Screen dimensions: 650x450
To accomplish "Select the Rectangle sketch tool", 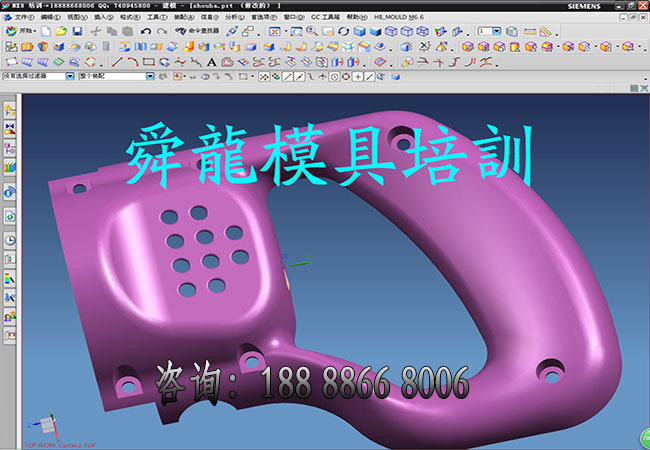I will 147,61.
